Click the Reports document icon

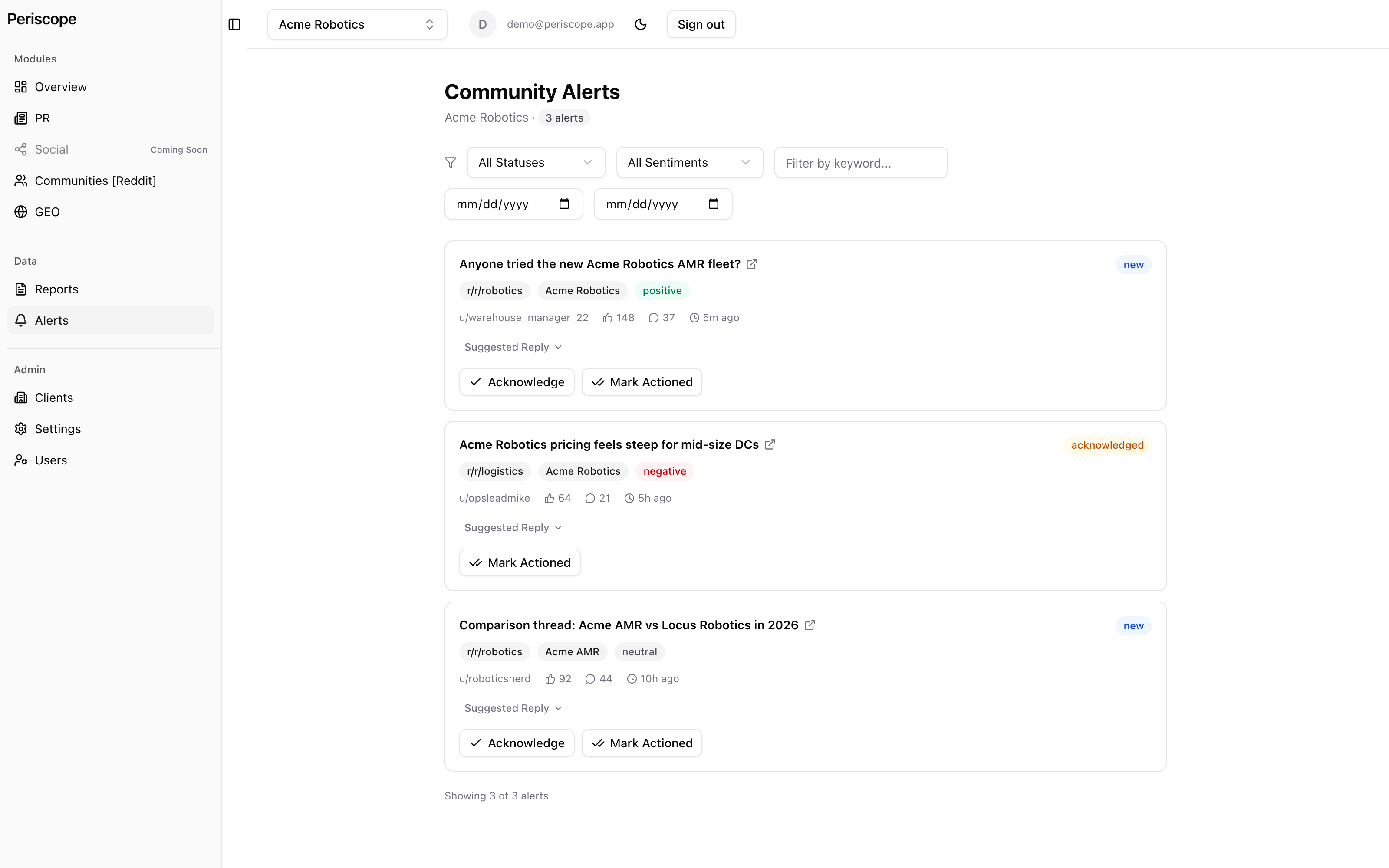coord(21,289)
